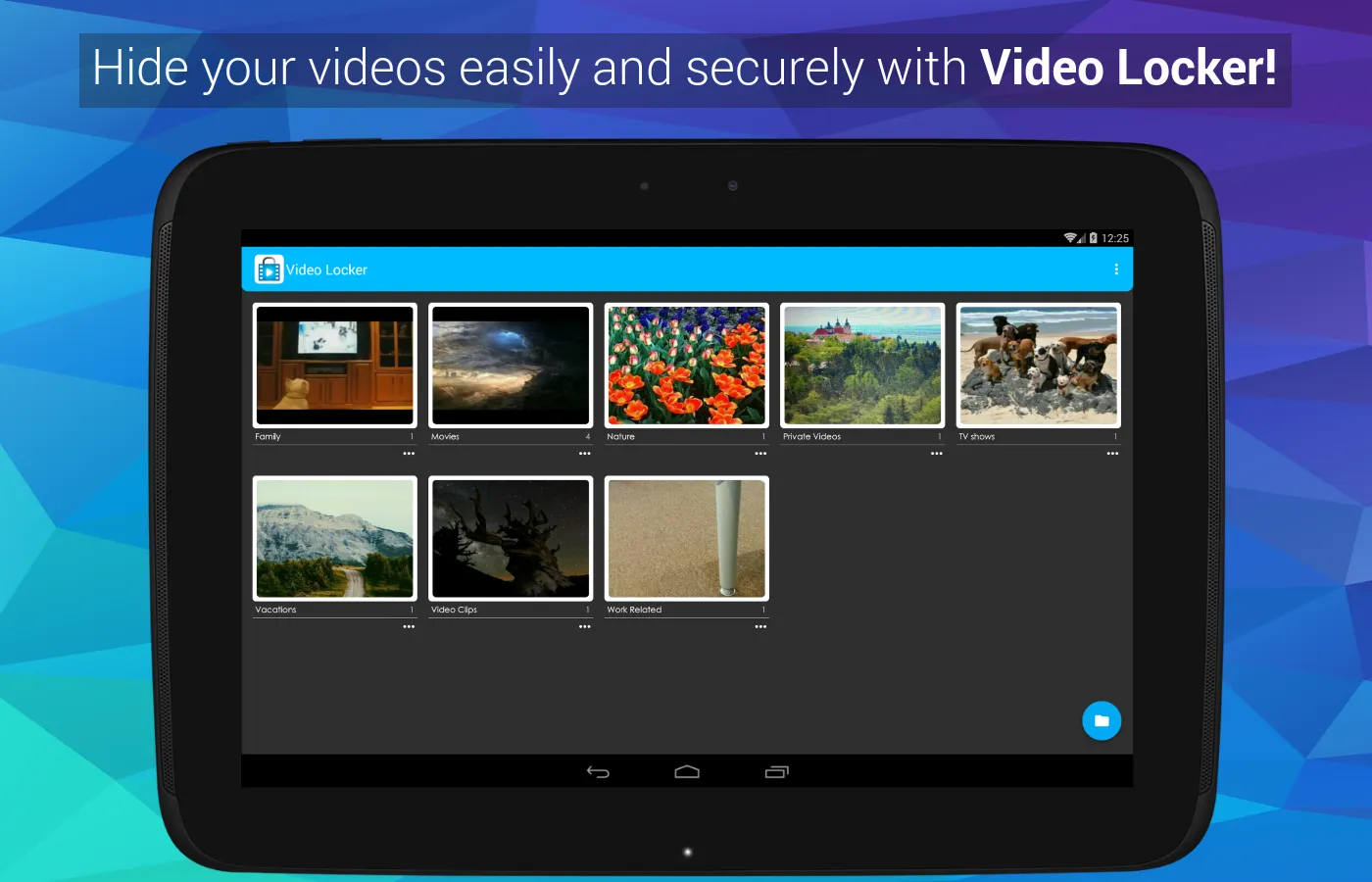This screenshot has width=1372, height=882.
Task: Expand the Nature album's options dots
Action: tap(760, 453)
